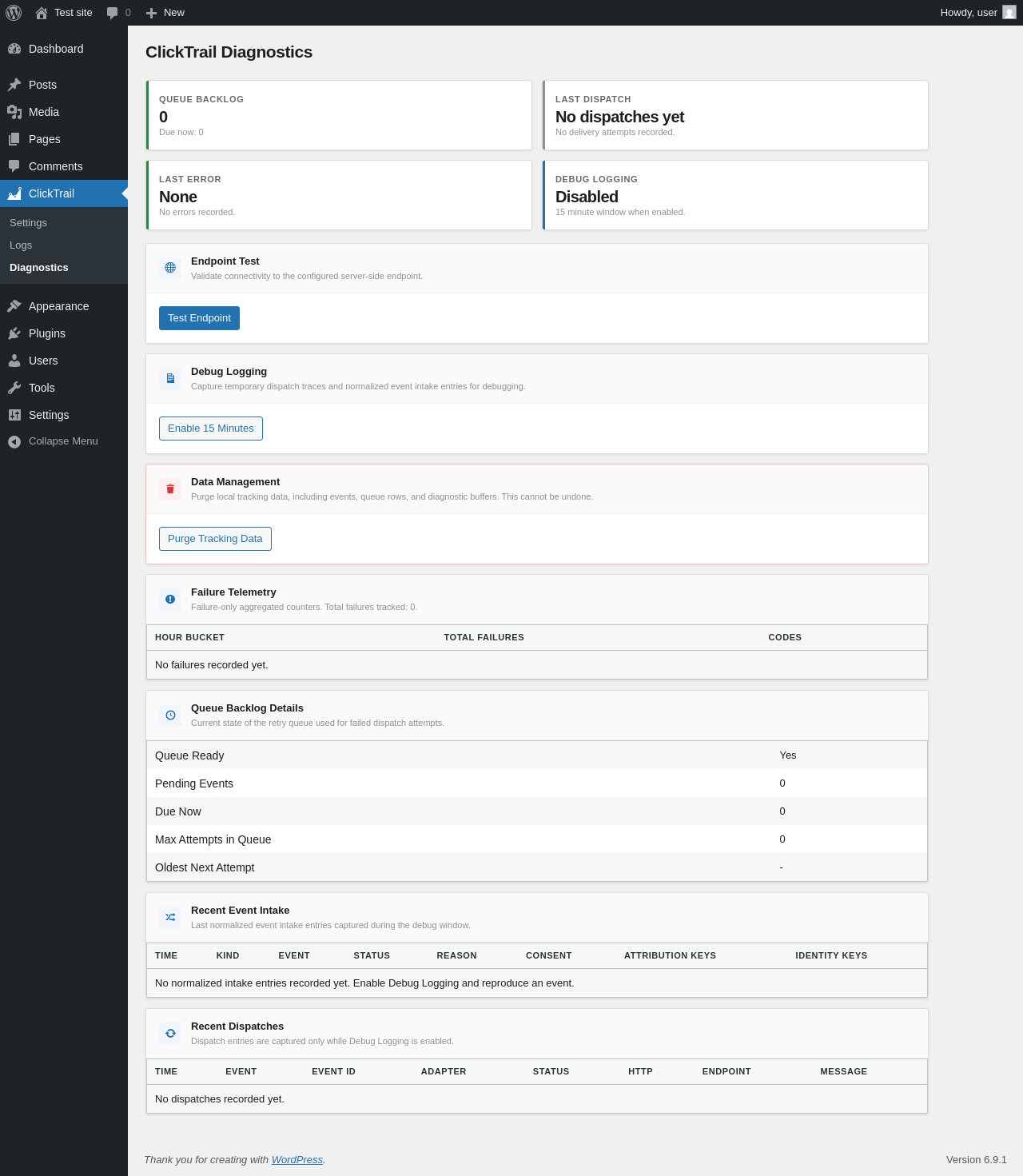The width and height of the screenshot is (1023, 1176).
Task: Click the Queue Backlog Details clock icon
Action: click(x=170, y=715)
